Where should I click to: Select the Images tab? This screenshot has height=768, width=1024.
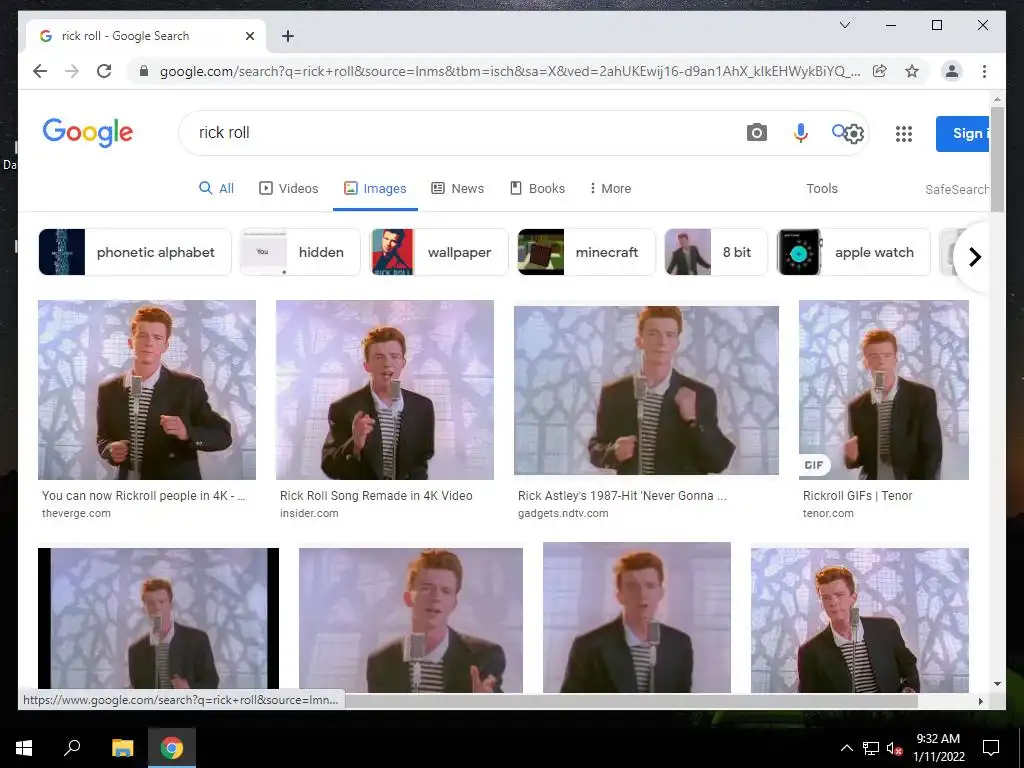click(376, 188)
